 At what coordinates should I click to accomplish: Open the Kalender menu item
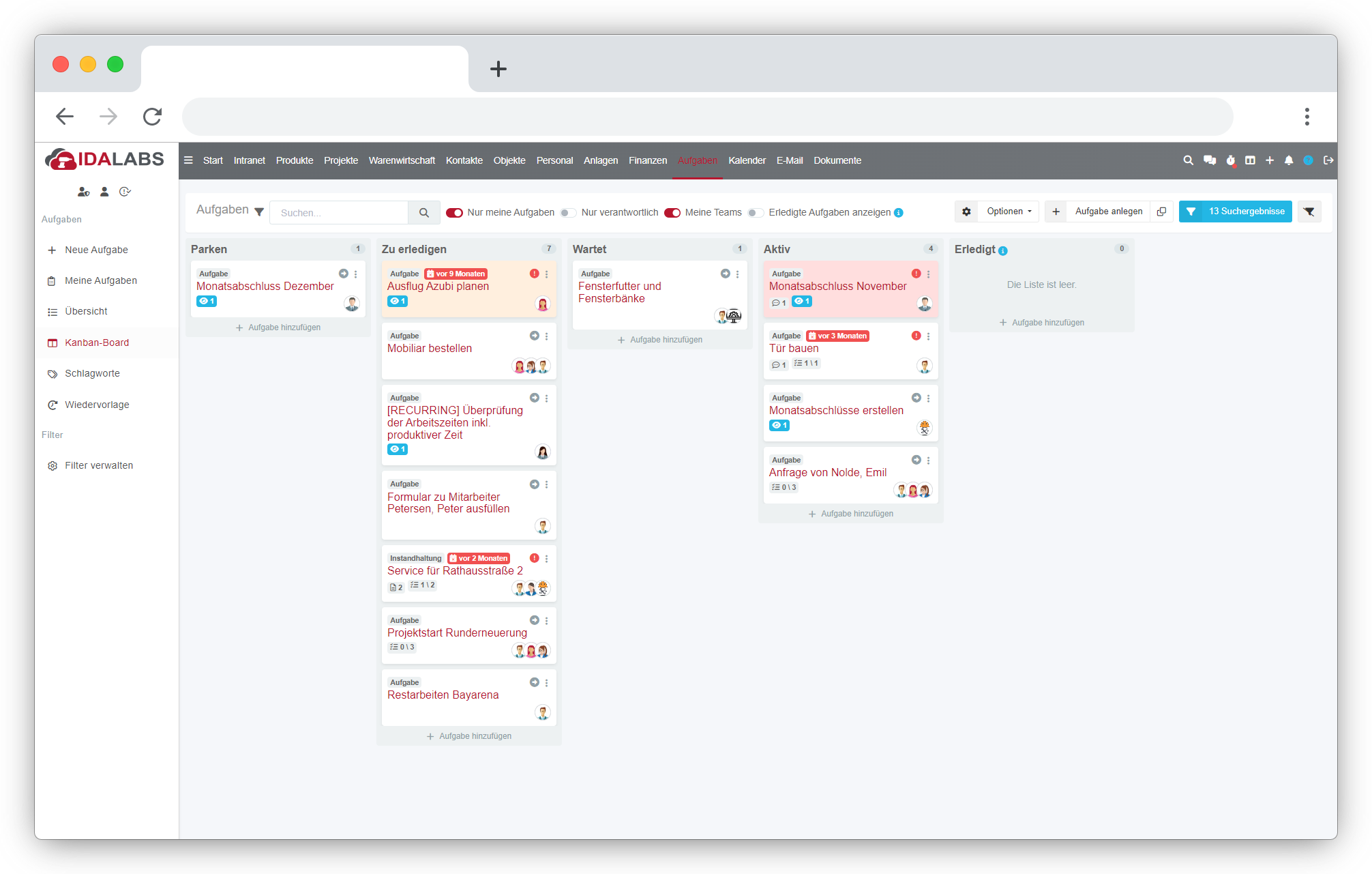pos(747,160)
